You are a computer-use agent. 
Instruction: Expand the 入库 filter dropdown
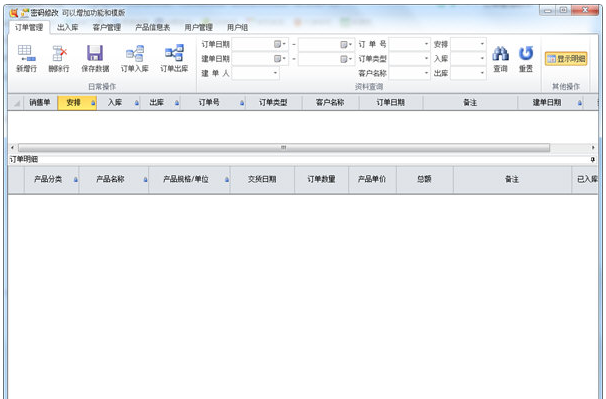coord(482,58)
